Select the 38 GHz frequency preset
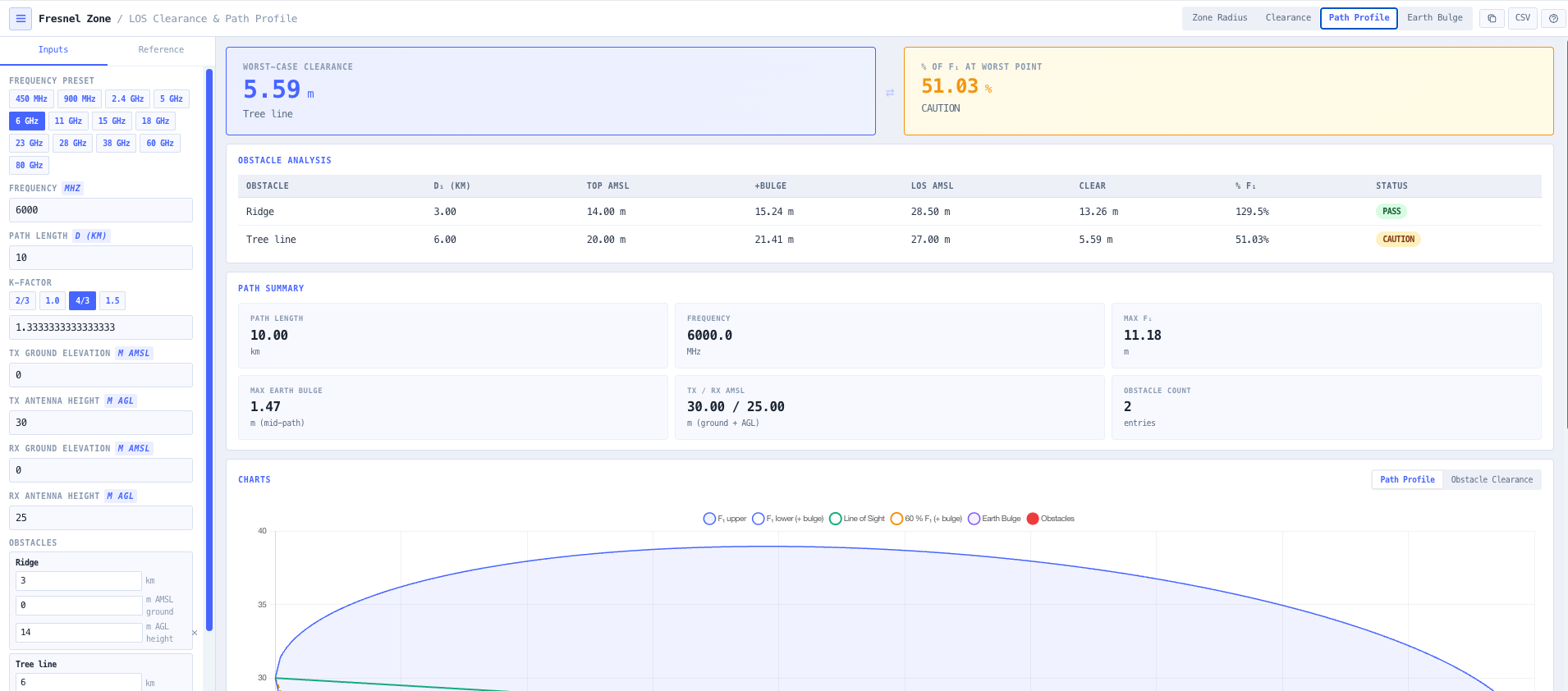Screen dimensions: 1568x691 point(116,143)
